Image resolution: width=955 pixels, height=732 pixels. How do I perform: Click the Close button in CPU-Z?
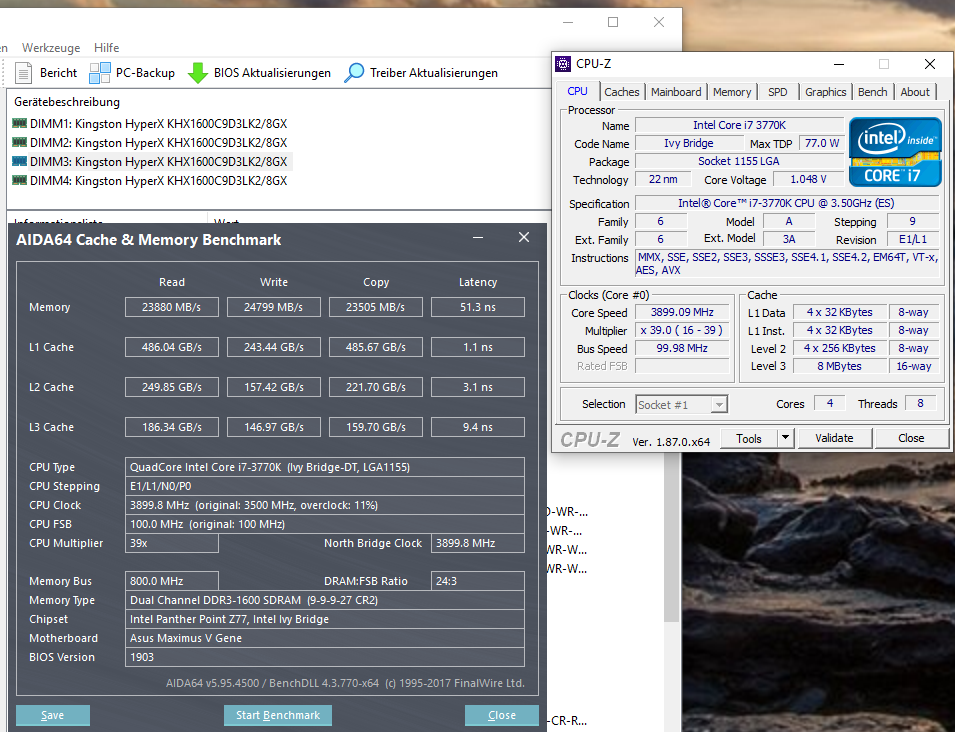coord(911,438)
